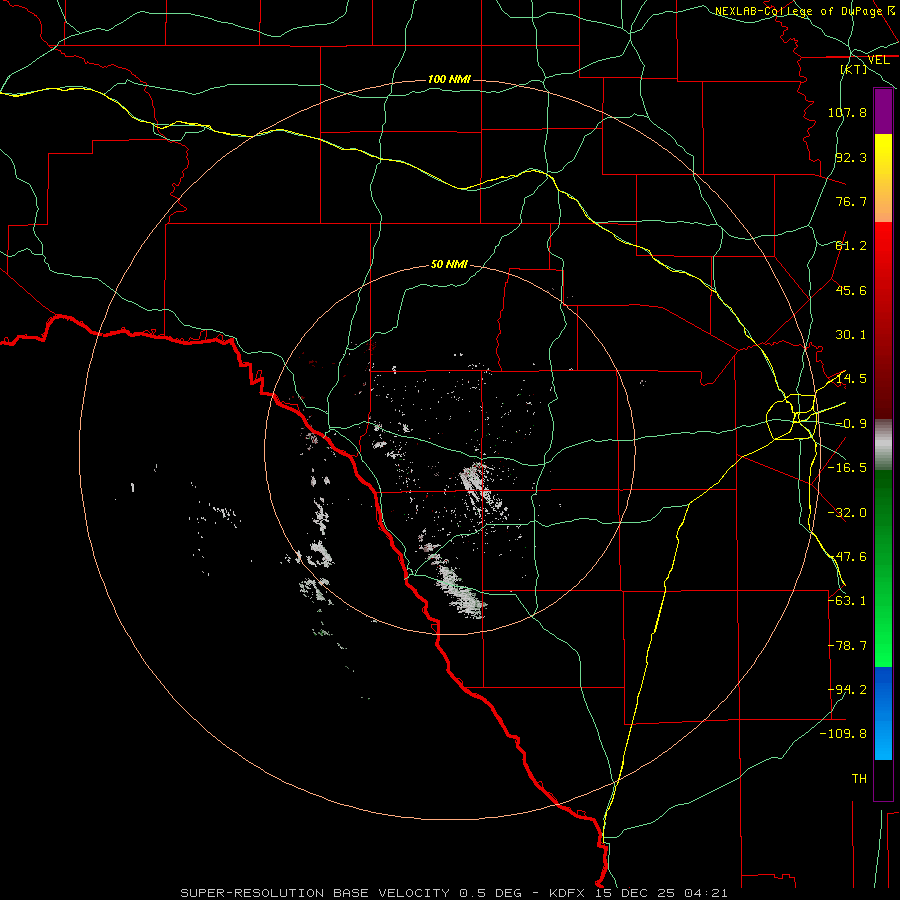Click the 14.5 velocity scale value
Viewport: 900px width, 900px height.
point(851,379)
